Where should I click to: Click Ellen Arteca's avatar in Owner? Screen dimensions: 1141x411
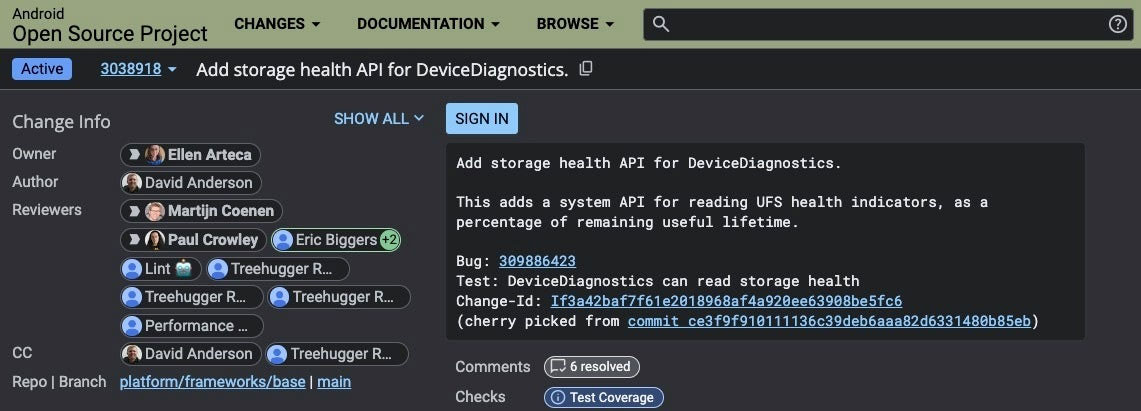tap(155, 155)
